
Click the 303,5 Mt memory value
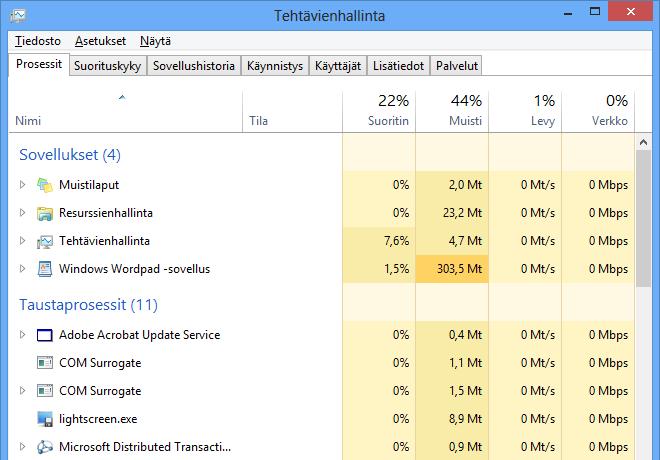459,269
